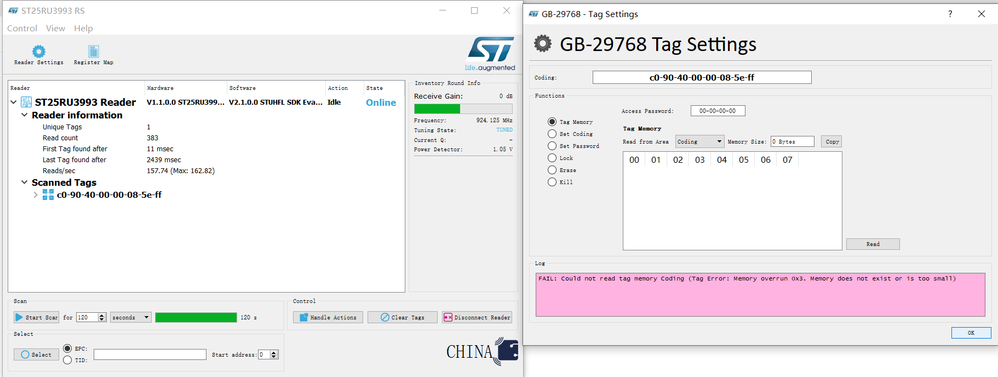Viewport: 998px width, 377px height.
Task: Click the TUNED tuning state value
Action: point(504,130)
